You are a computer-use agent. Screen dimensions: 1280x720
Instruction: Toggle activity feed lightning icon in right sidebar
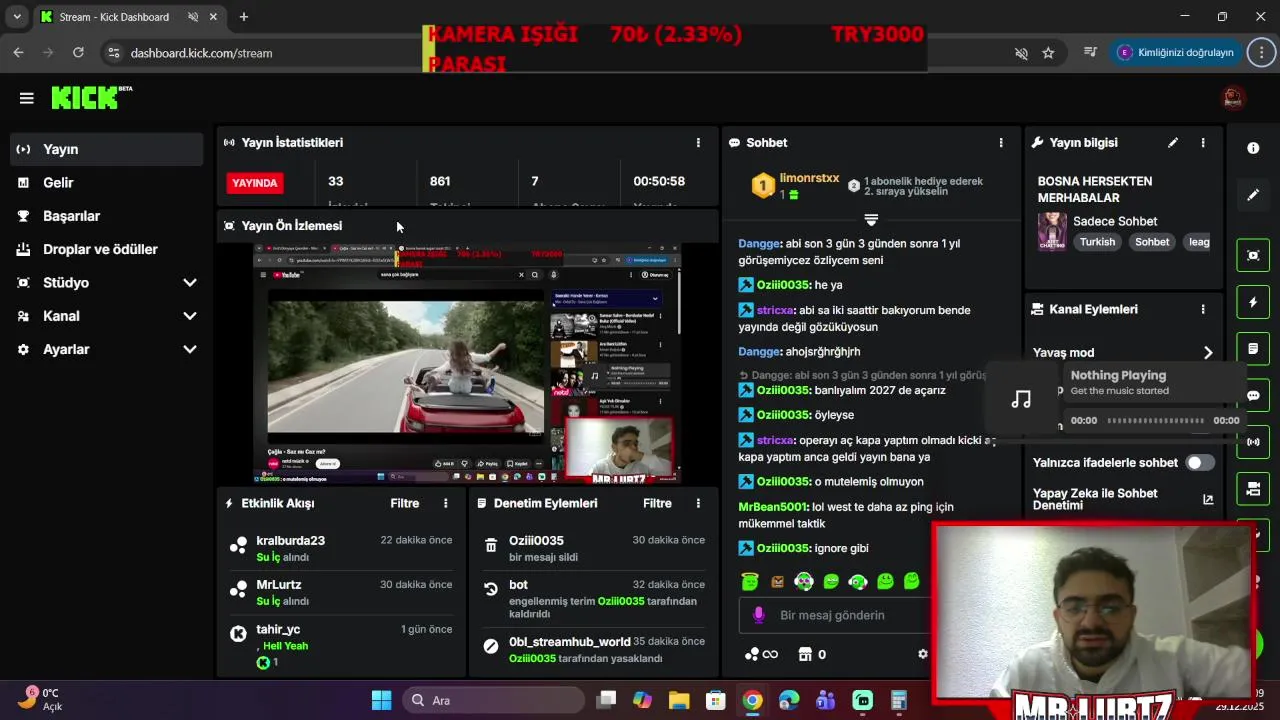[1253, 302]
